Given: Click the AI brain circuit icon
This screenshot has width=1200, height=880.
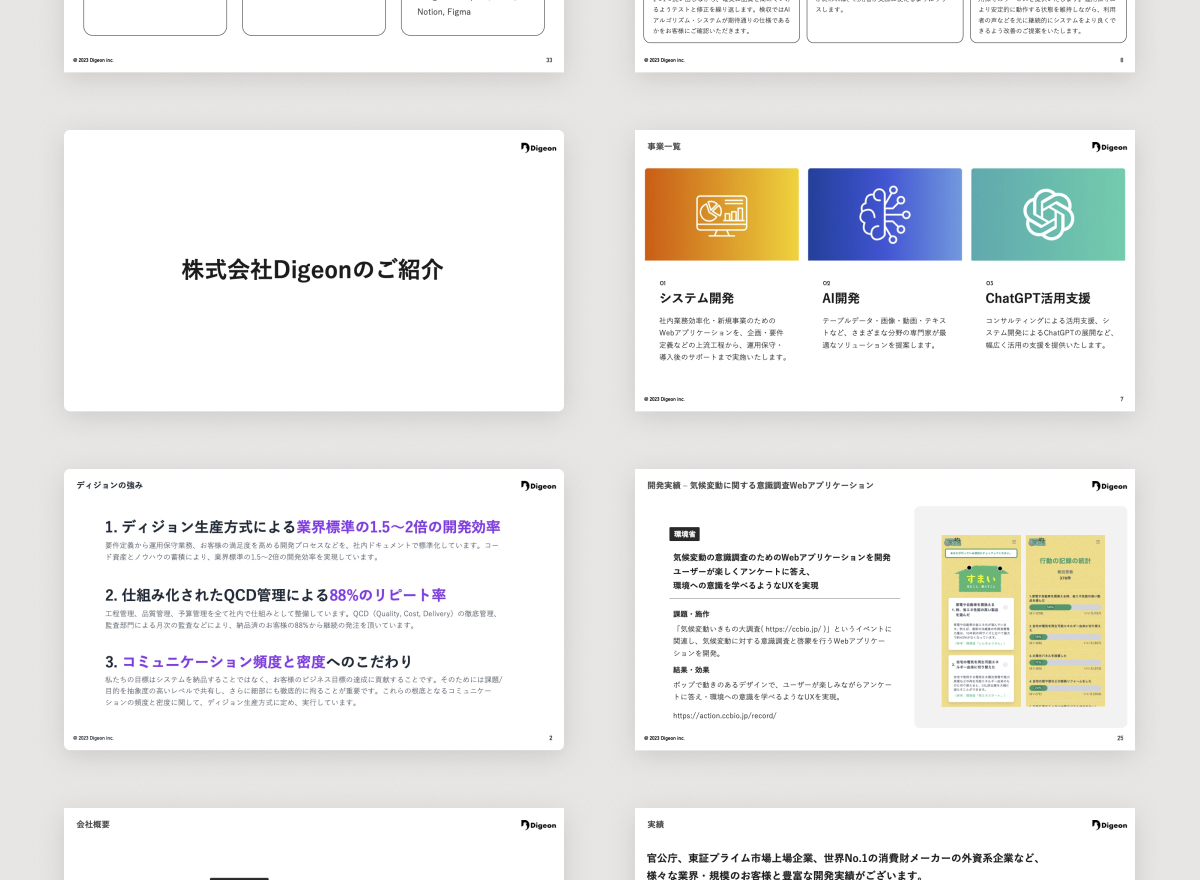Looking at the screenshot, I should 884,214.
